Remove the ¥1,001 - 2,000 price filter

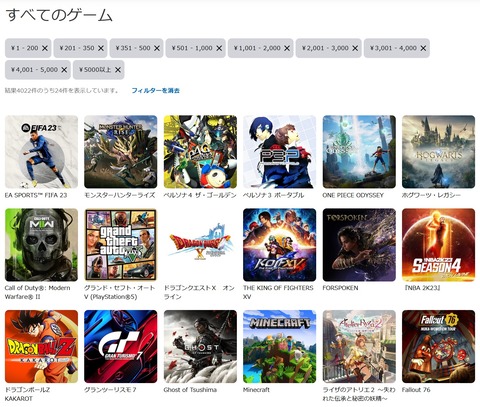287,48
